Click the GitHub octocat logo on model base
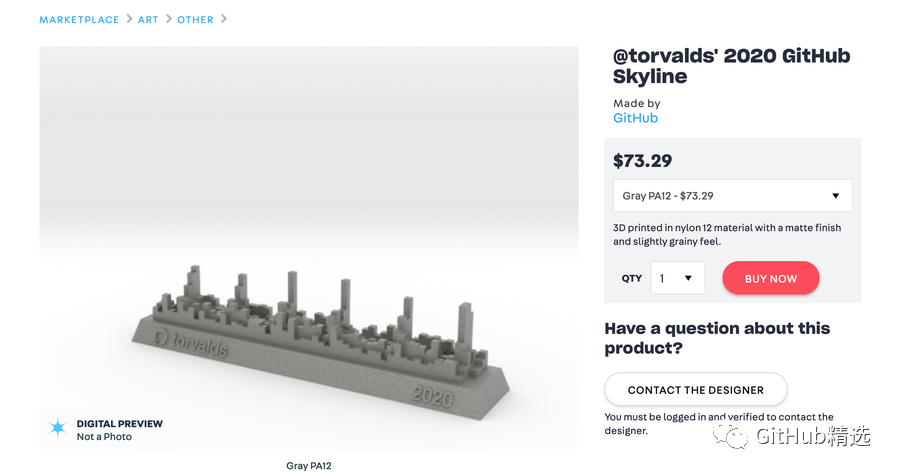 161,337
